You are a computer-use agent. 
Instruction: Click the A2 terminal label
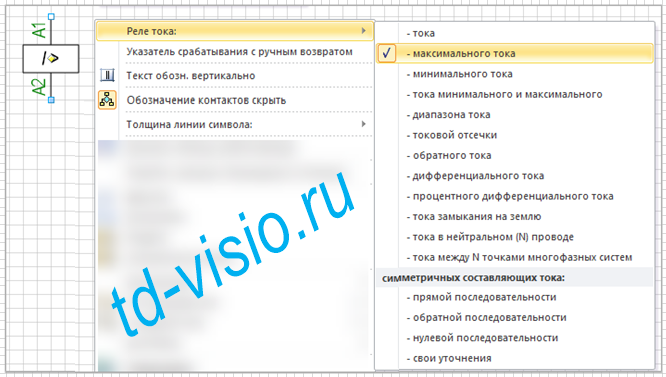click(x=39, y=87)
